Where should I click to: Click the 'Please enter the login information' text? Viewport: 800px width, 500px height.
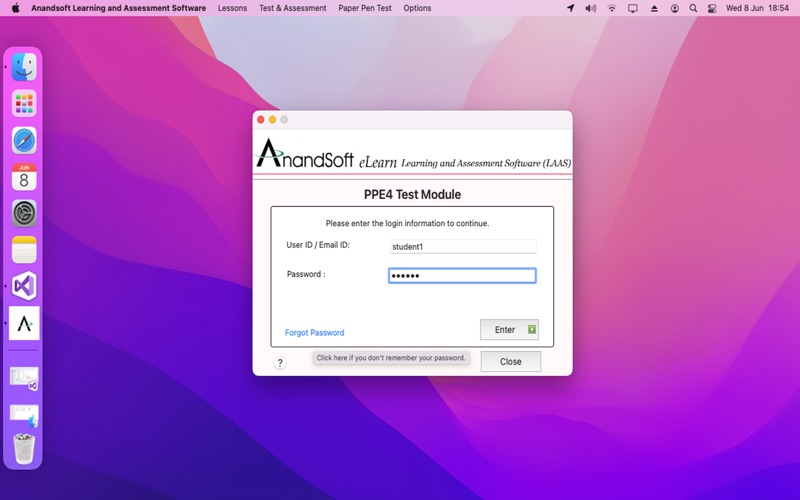[407, 223]
